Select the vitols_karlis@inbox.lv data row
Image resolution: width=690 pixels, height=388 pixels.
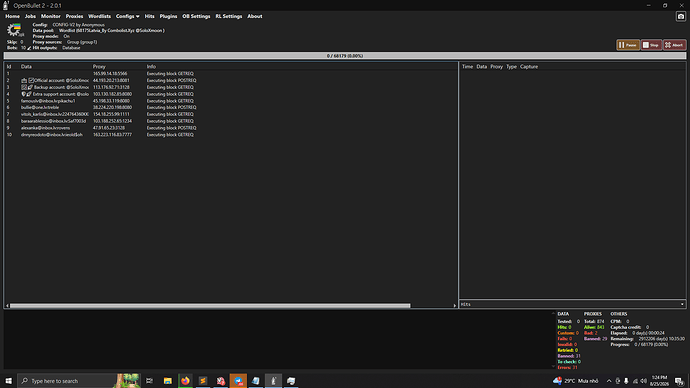click(231, 114)
